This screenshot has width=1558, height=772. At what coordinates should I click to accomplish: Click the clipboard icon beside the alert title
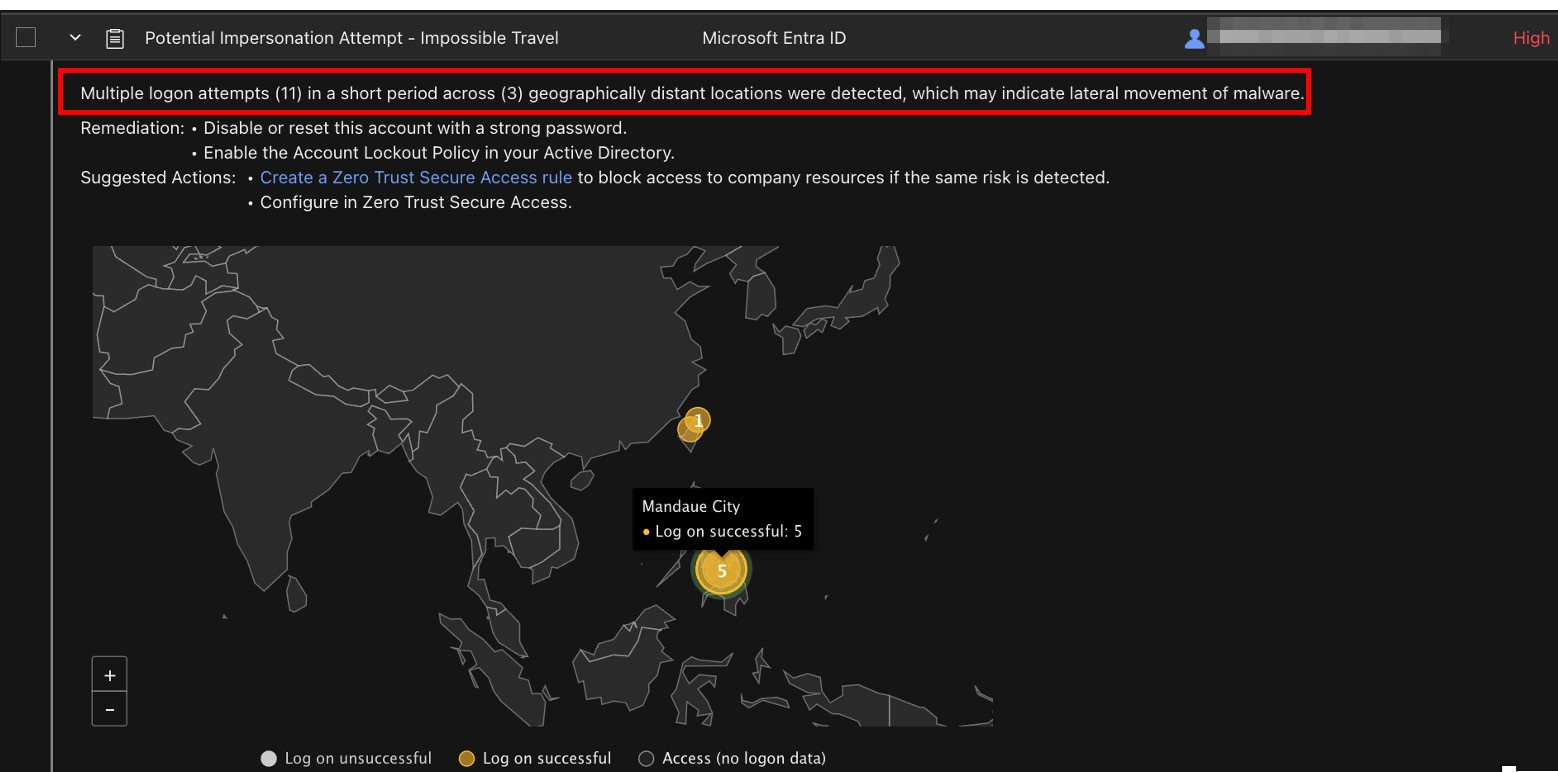click(115, 38)
